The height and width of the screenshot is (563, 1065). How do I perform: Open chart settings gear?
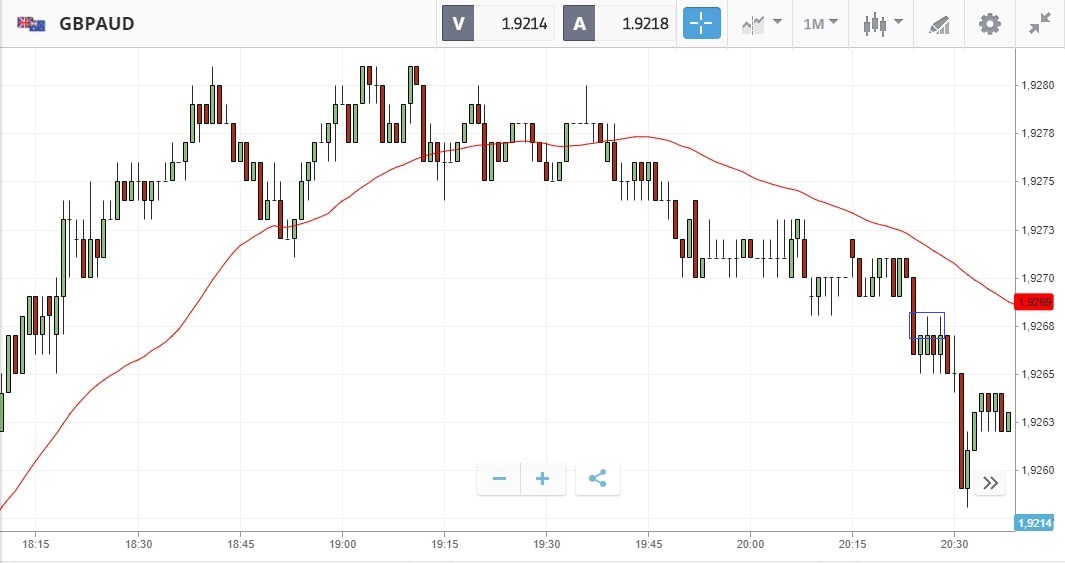[x=989, y=23]
